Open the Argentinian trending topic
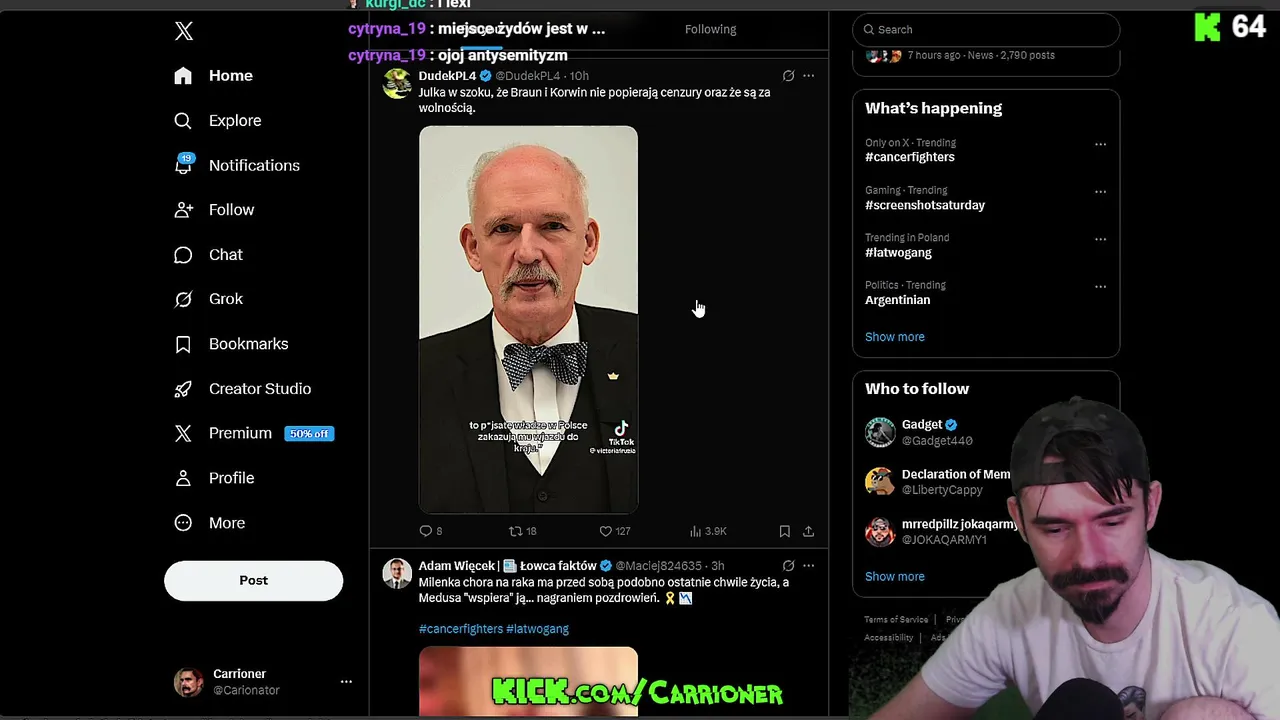1280x720 pixels. (x=897, y=300)
